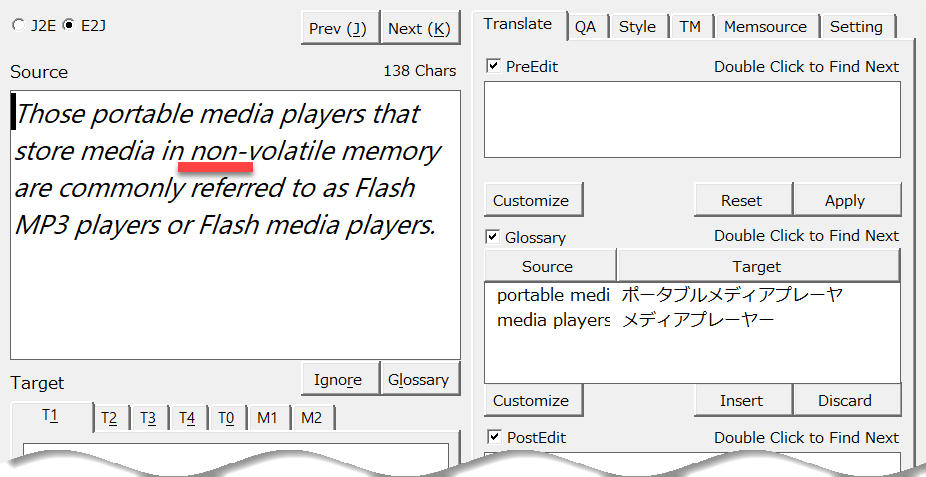Select the 'portable medi' glossary row
Image resolution: width=926 pixels, height=477 pixels.
point(552,296)
